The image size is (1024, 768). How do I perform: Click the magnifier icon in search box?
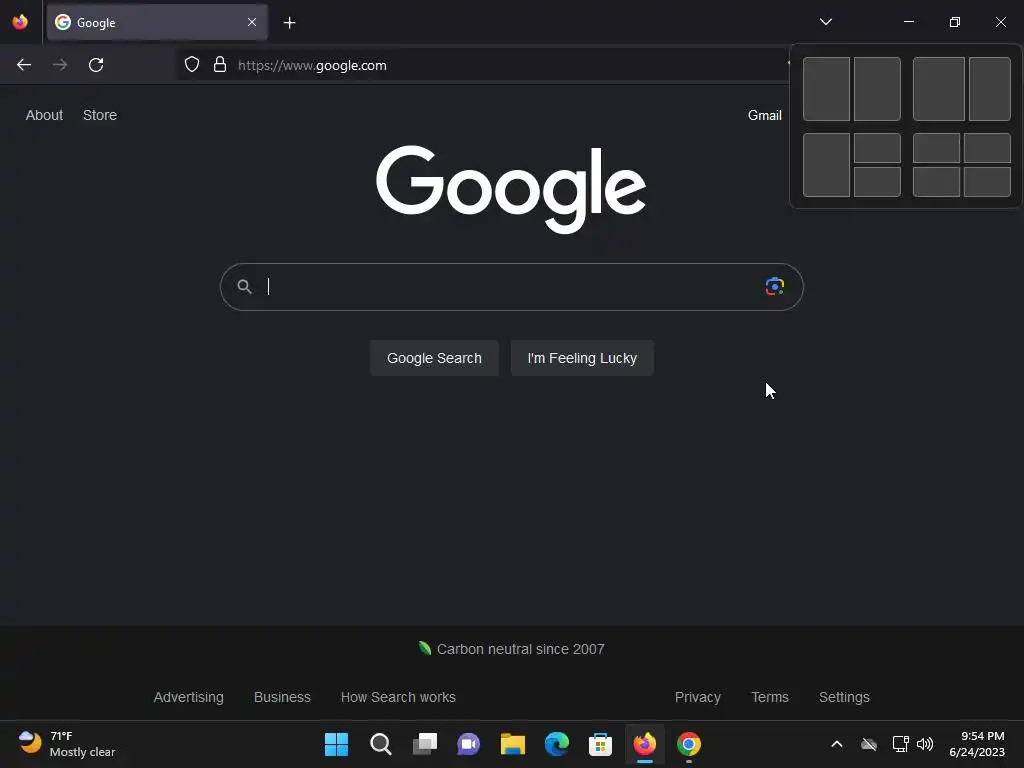[x=244, y=287]
